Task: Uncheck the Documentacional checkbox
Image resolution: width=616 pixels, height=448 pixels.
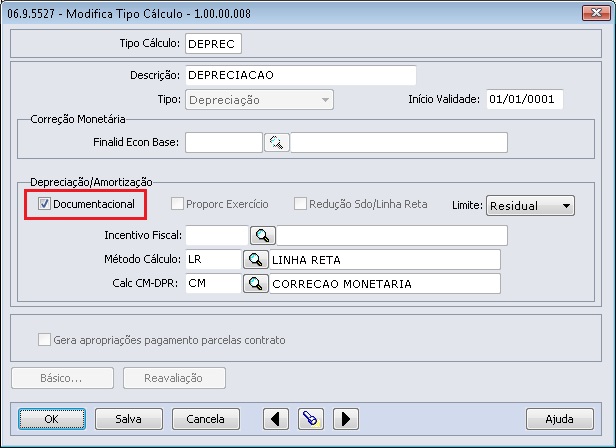Action: tap(44, 204)
